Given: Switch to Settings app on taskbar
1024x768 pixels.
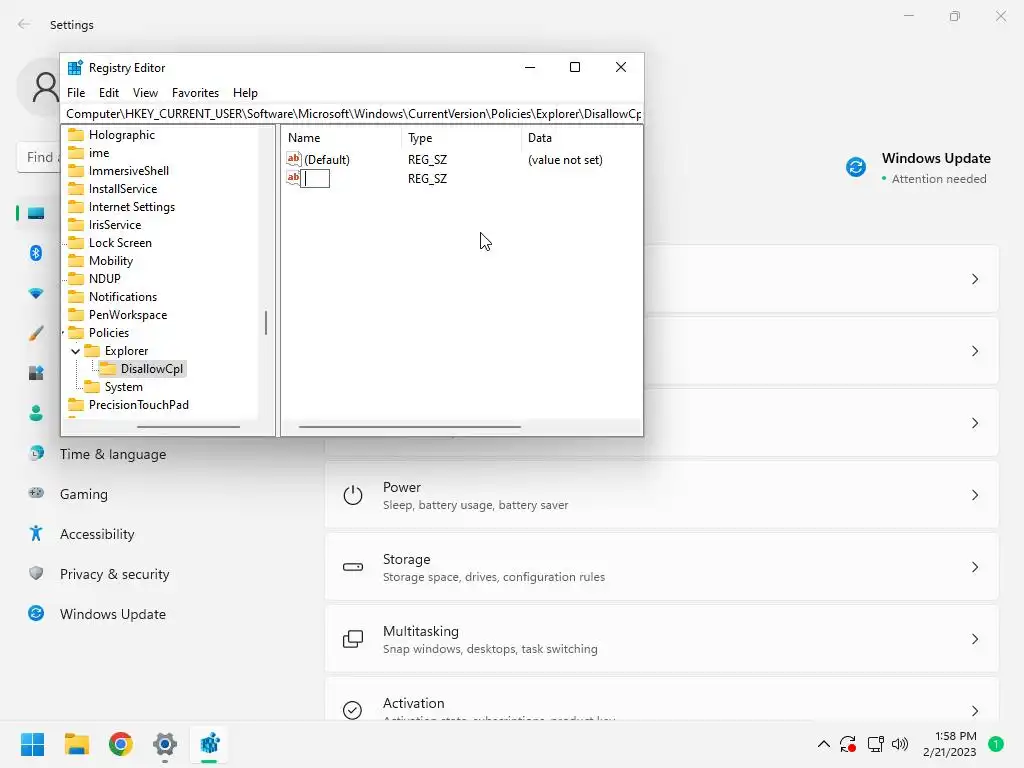Looking at the screenshot, I should pos(165,744).
